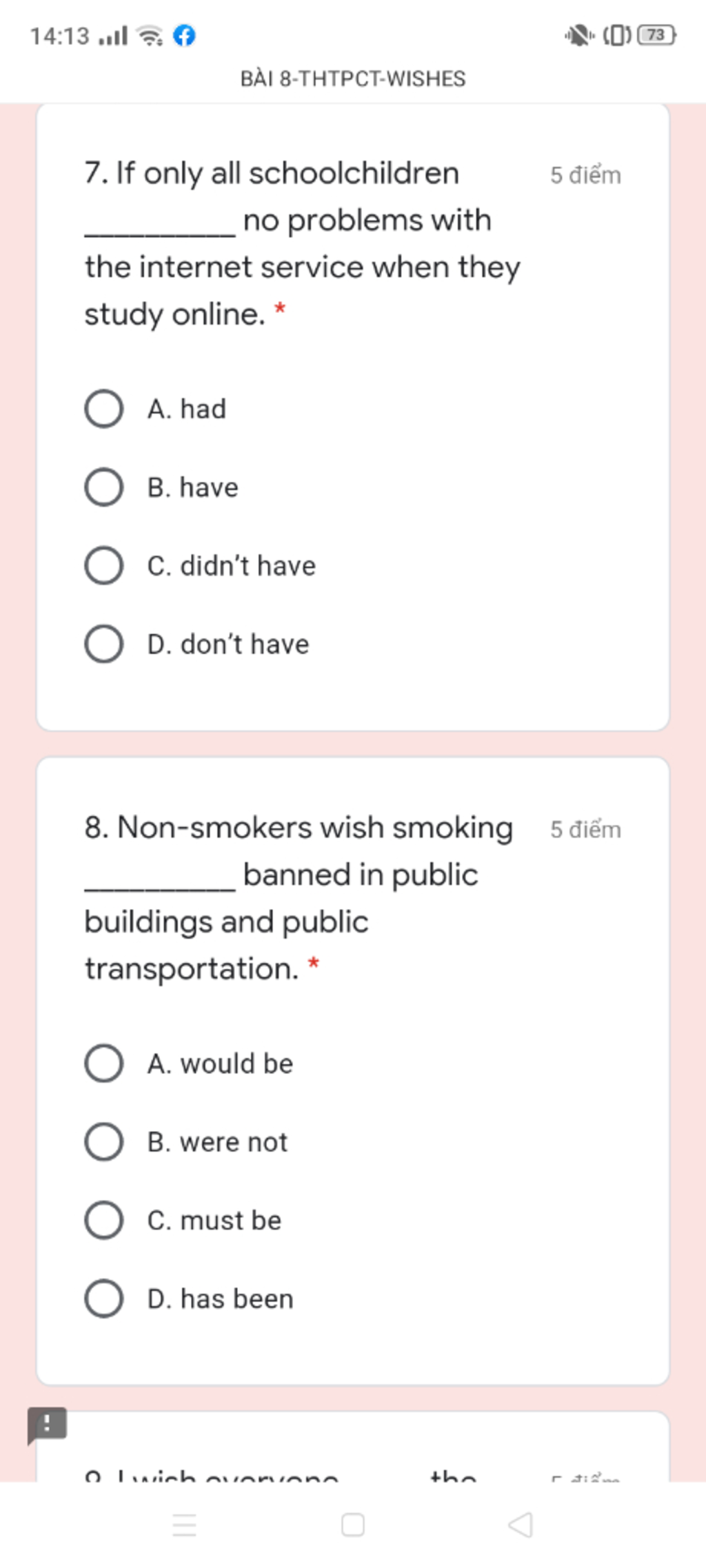706x1568 pixels.
Task: Tap the battery indicator showing 73
Action: point(657,34)
